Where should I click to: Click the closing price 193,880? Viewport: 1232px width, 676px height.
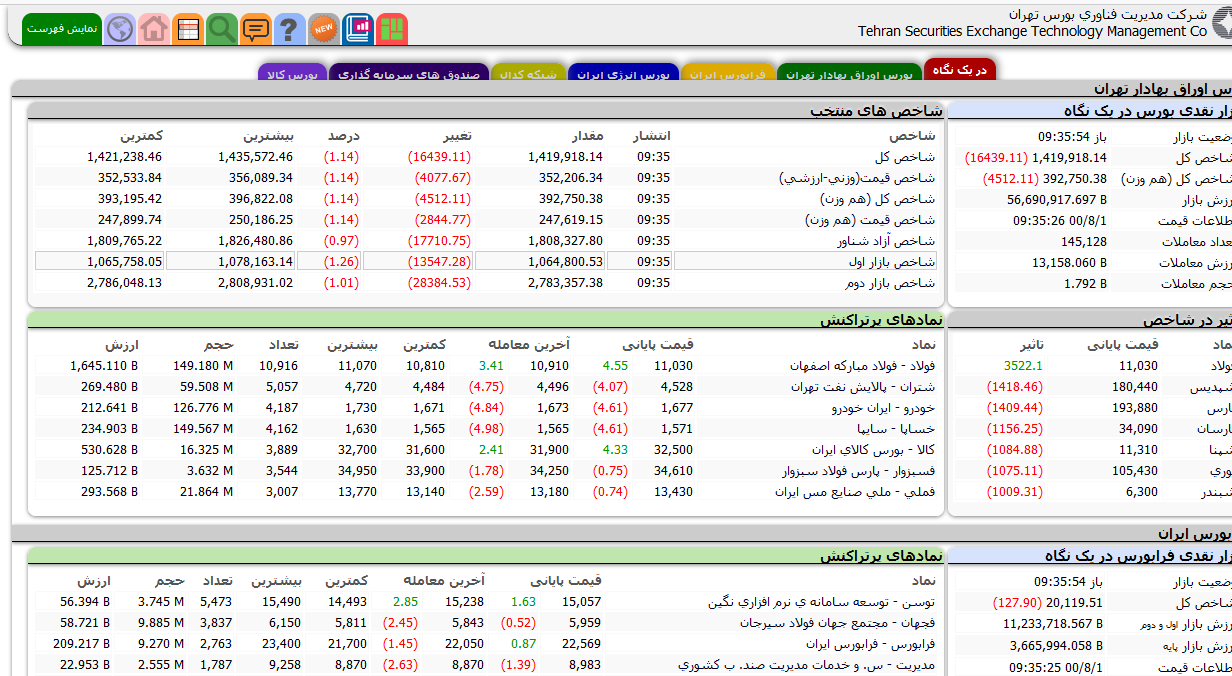(x=1135, y=408)
